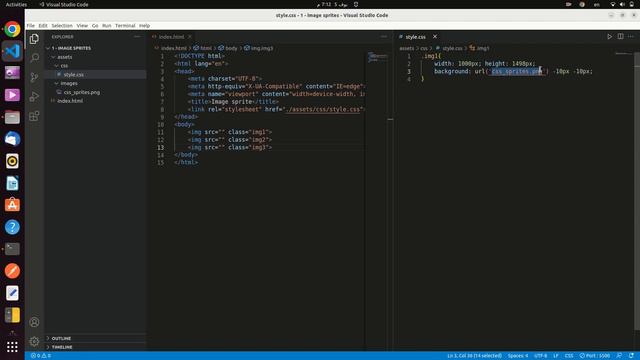Open LibreOffice Writer from the dock

12,183
